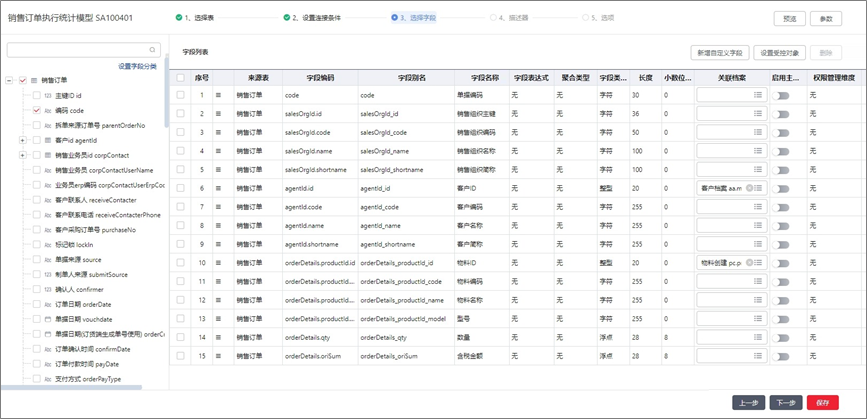Select the row 4 checkbox in the field list

coord(180,151)
